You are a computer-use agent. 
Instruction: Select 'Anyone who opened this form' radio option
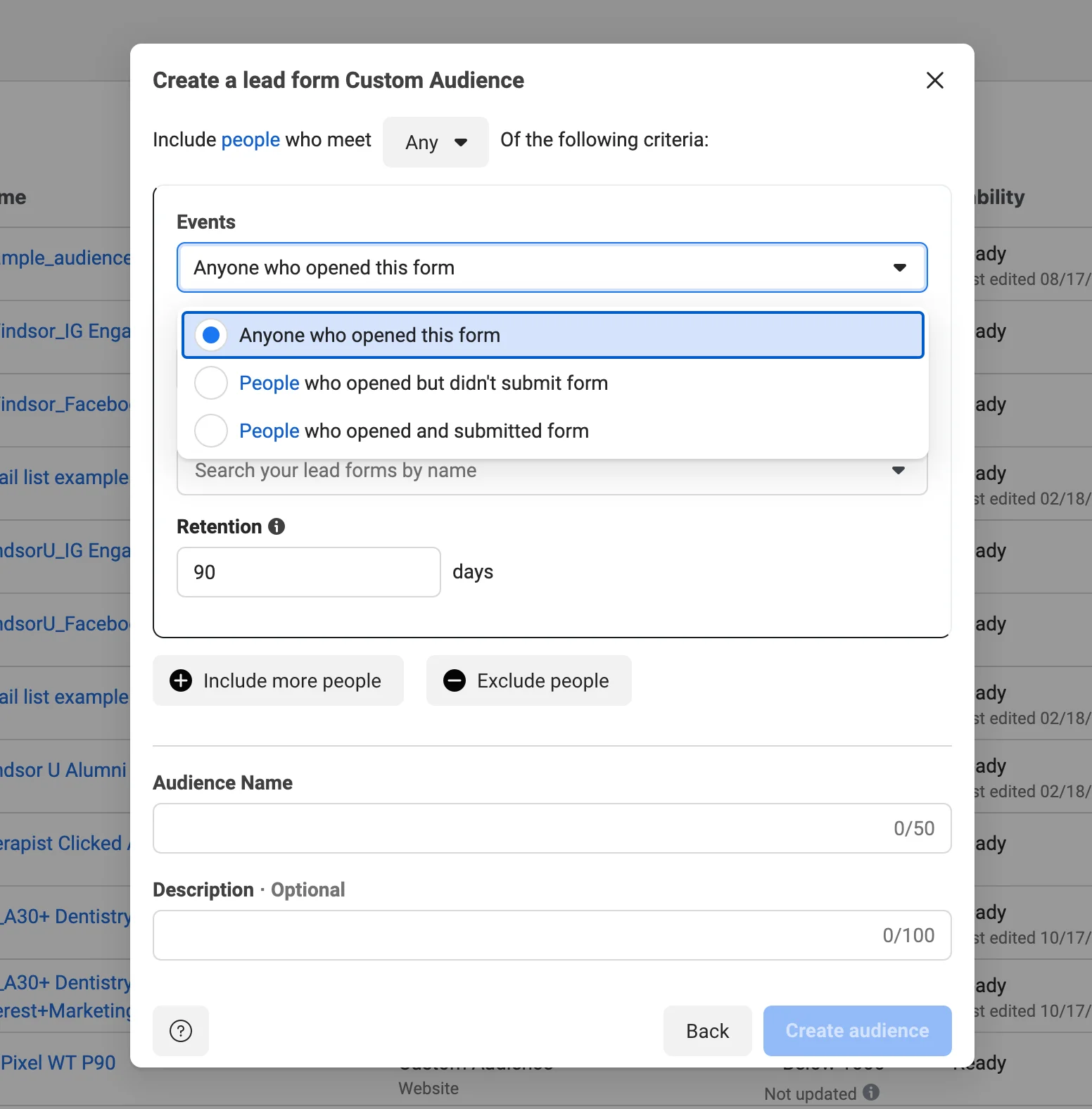211,335
